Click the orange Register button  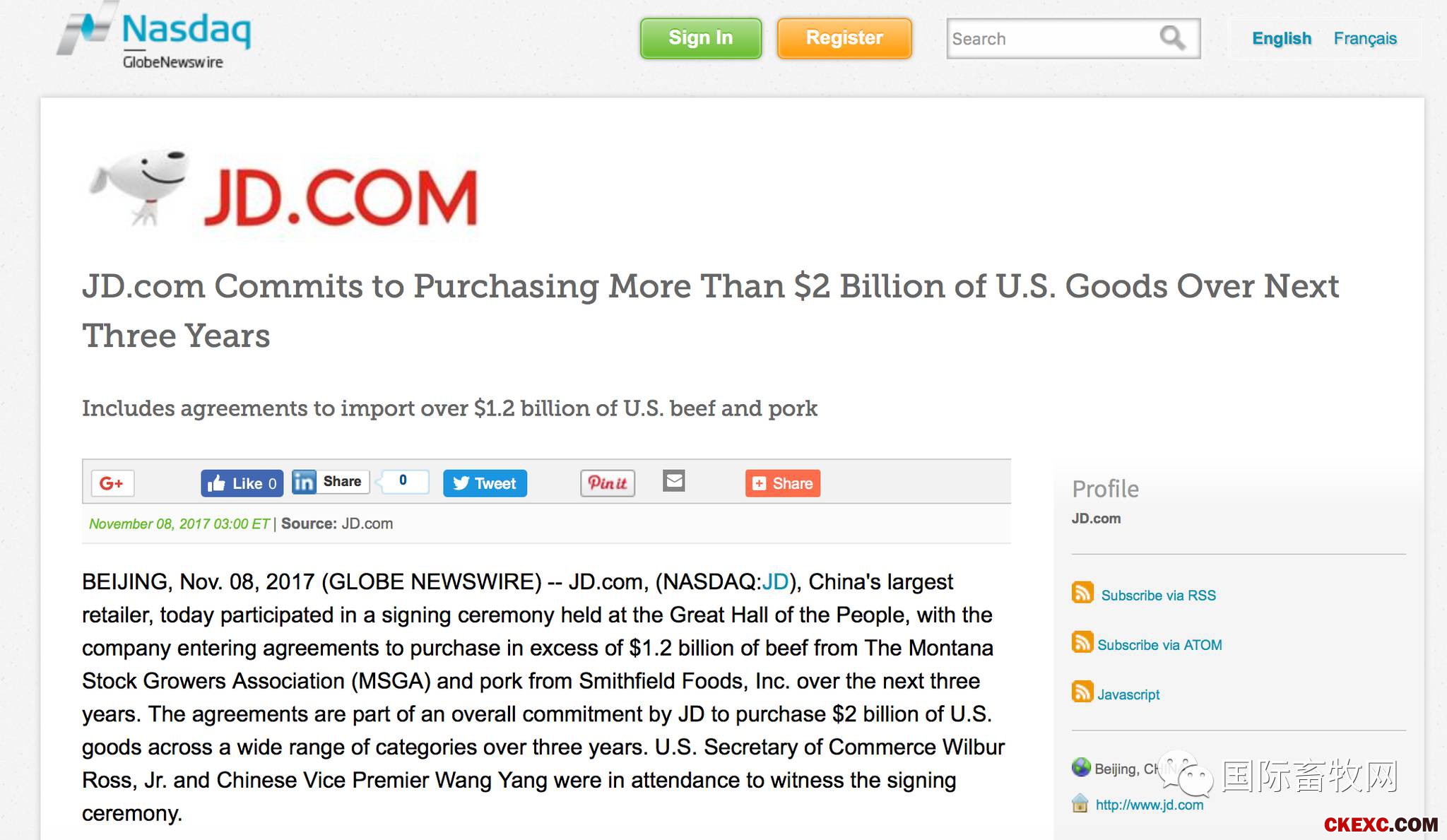pos(844,38)
